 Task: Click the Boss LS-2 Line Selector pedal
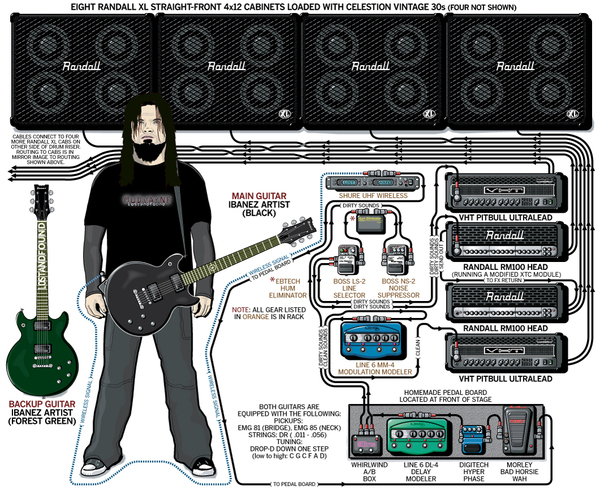coord(347,259)
